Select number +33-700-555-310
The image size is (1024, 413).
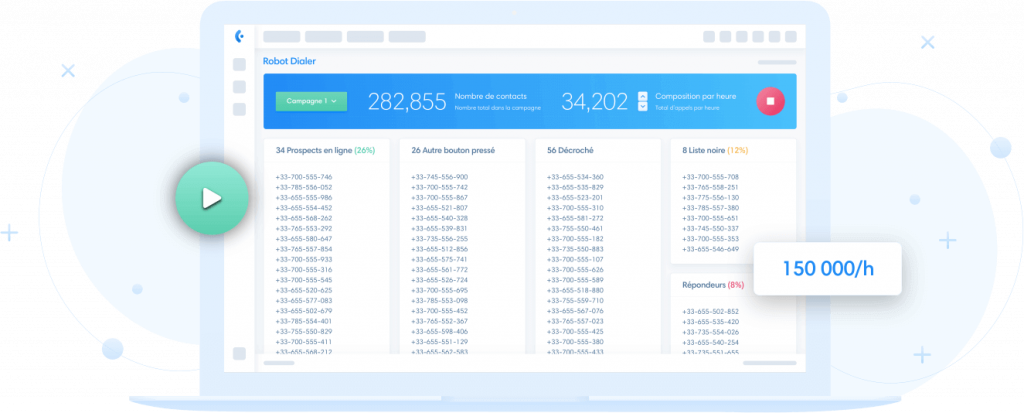tap(575, 208)
